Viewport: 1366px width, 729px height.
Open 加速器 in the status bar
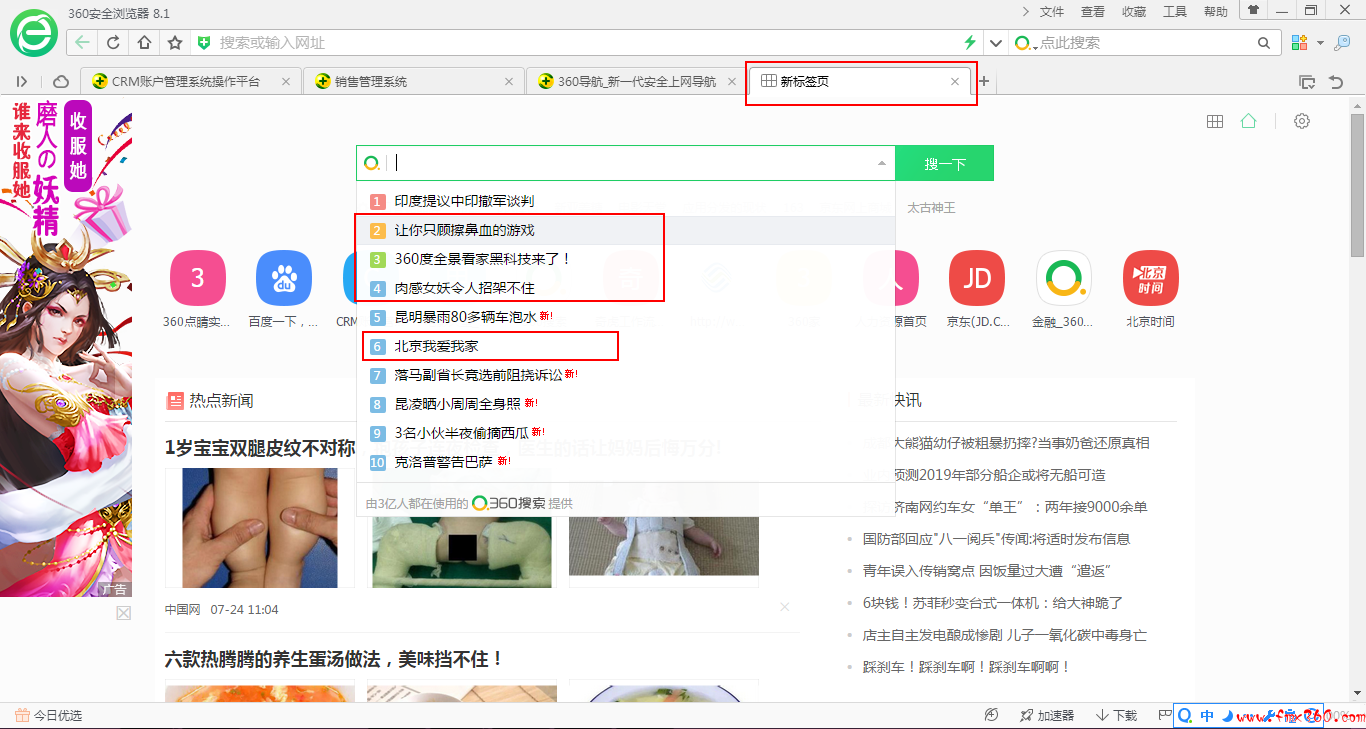[1047, 715]
